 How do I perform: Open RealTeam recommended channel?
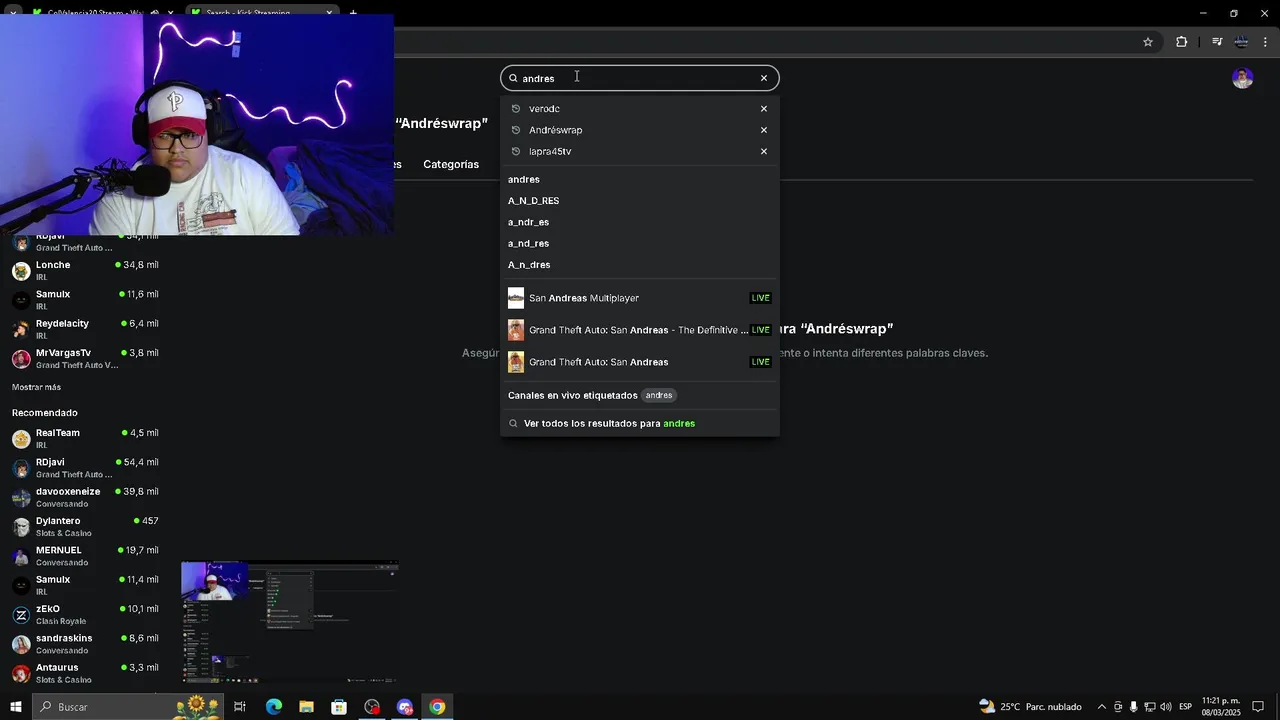click(85, 439)
